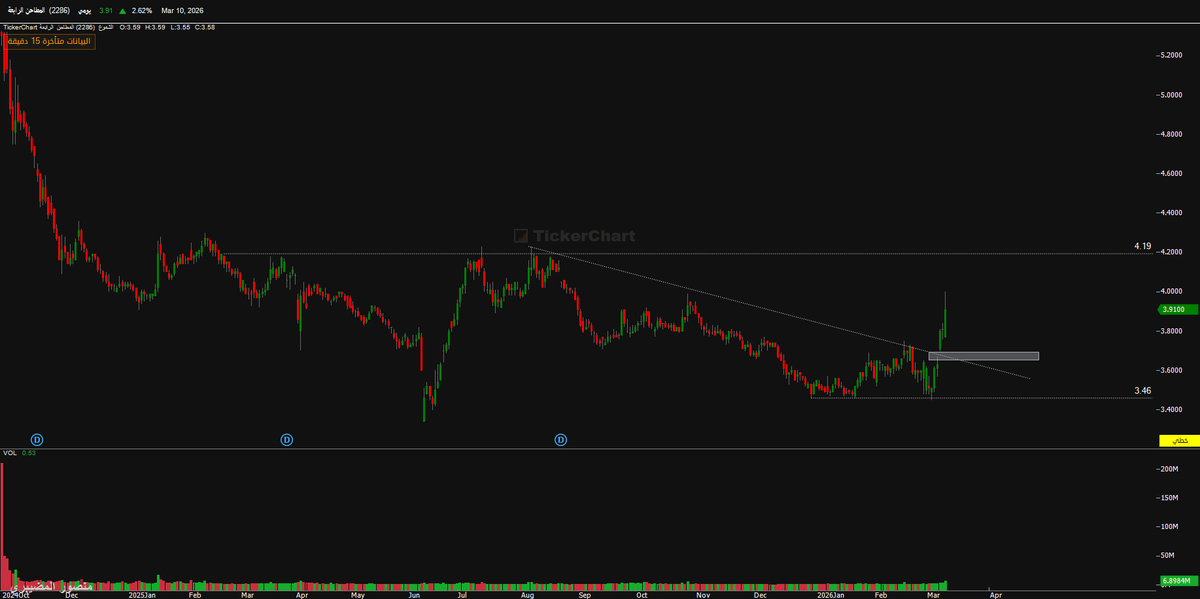This screenshot has height=599, width=1200.
Task: Click the dividend D marker before April 2025
Action: click(x=286, y=439)
